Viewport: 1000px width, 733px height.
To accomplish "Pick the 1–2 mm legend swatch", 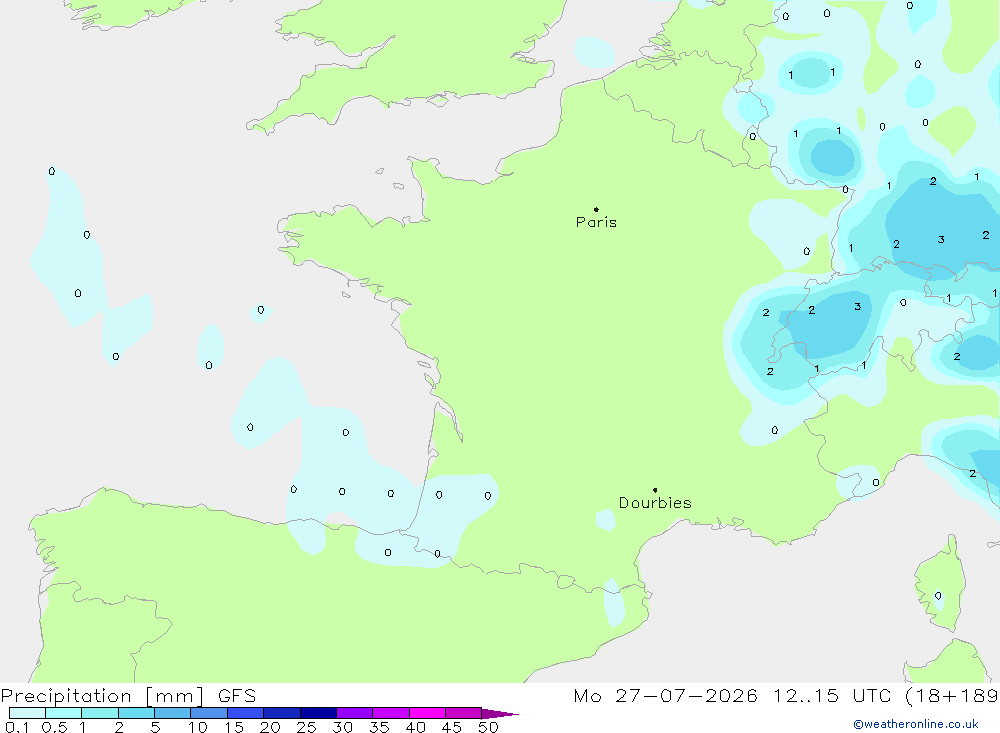I will coord(100,713).
